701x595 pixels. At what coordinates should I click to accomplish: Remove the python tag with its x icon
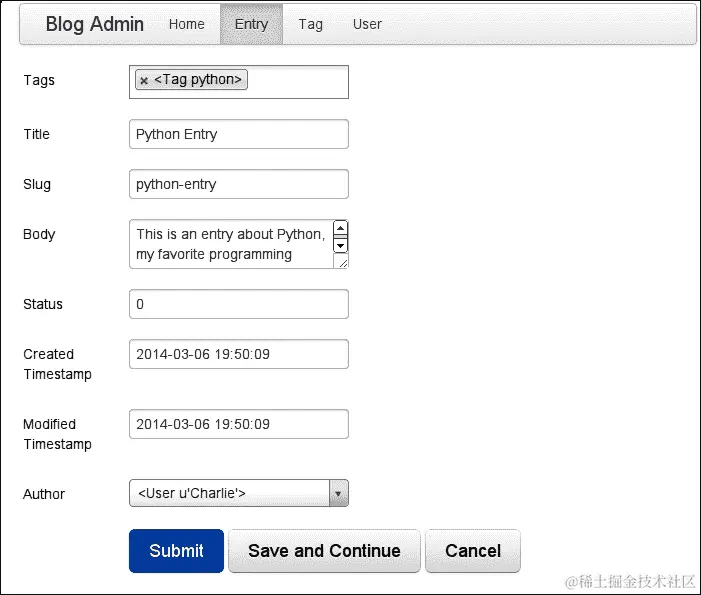[x=144, y=81]
